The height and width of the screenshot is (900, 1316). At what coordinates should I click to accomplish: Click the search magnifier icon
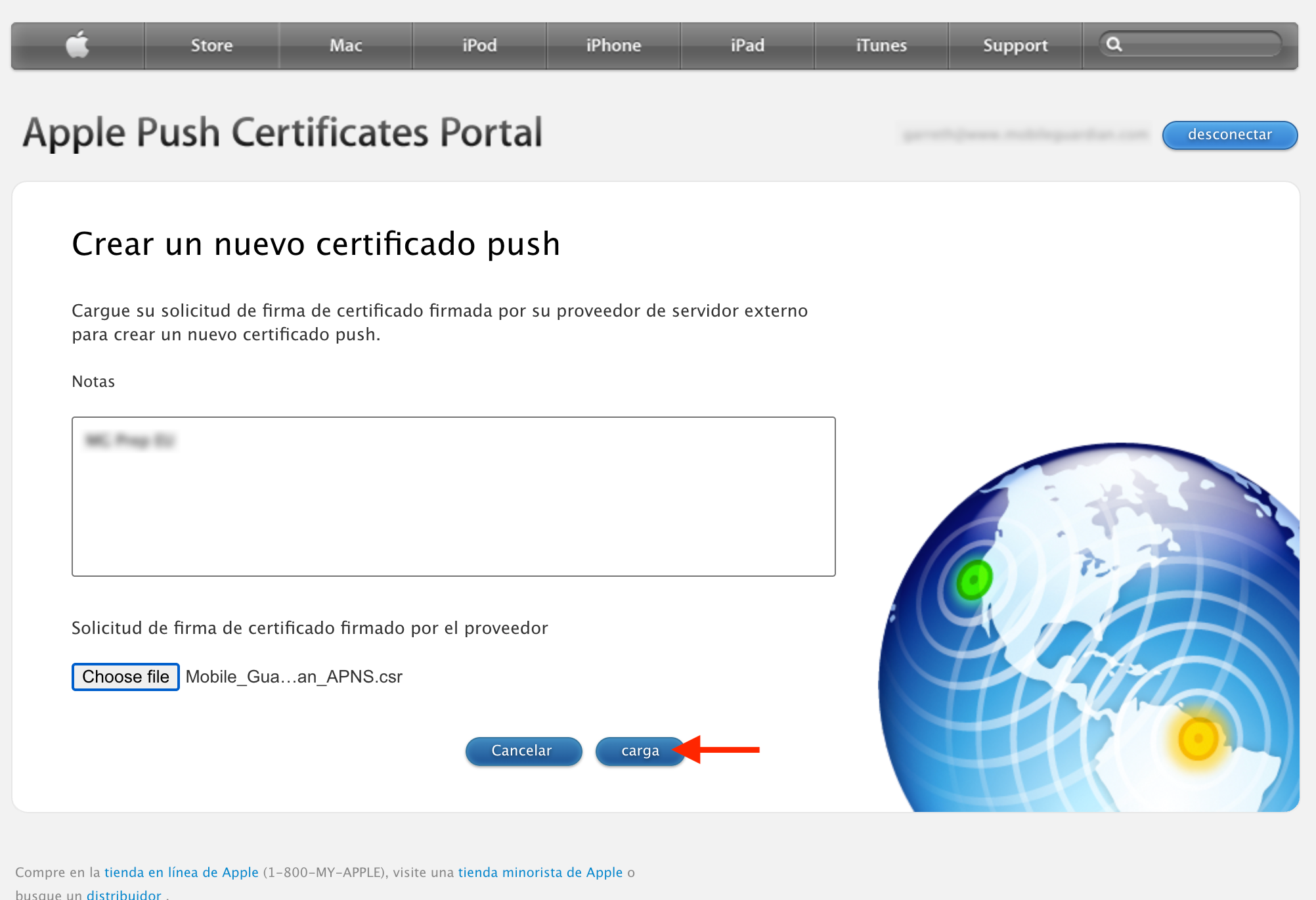[1114, 45]
